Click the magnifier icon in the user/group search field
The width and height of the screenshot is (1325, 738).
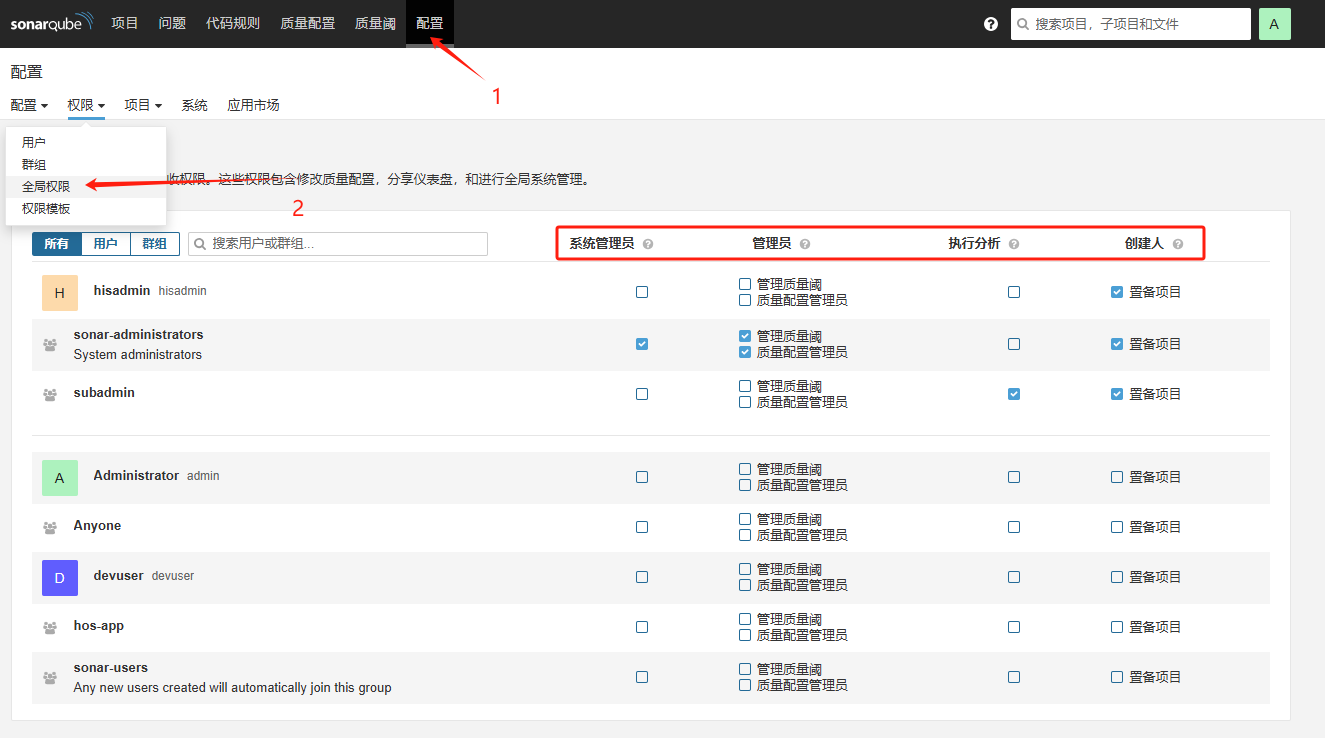[x=200, y=244]
